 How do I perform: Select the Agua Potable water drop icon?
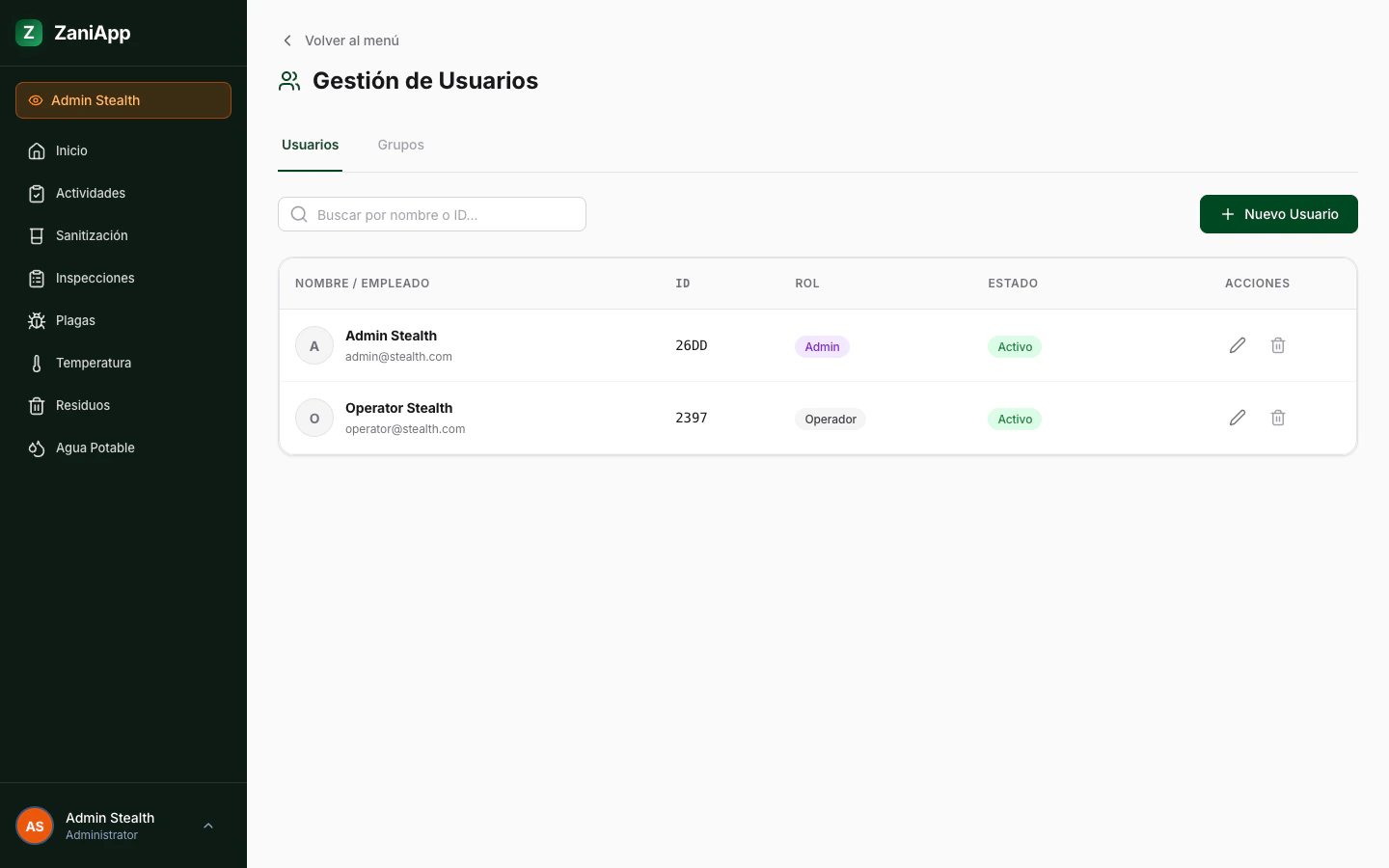pos(37,448)
